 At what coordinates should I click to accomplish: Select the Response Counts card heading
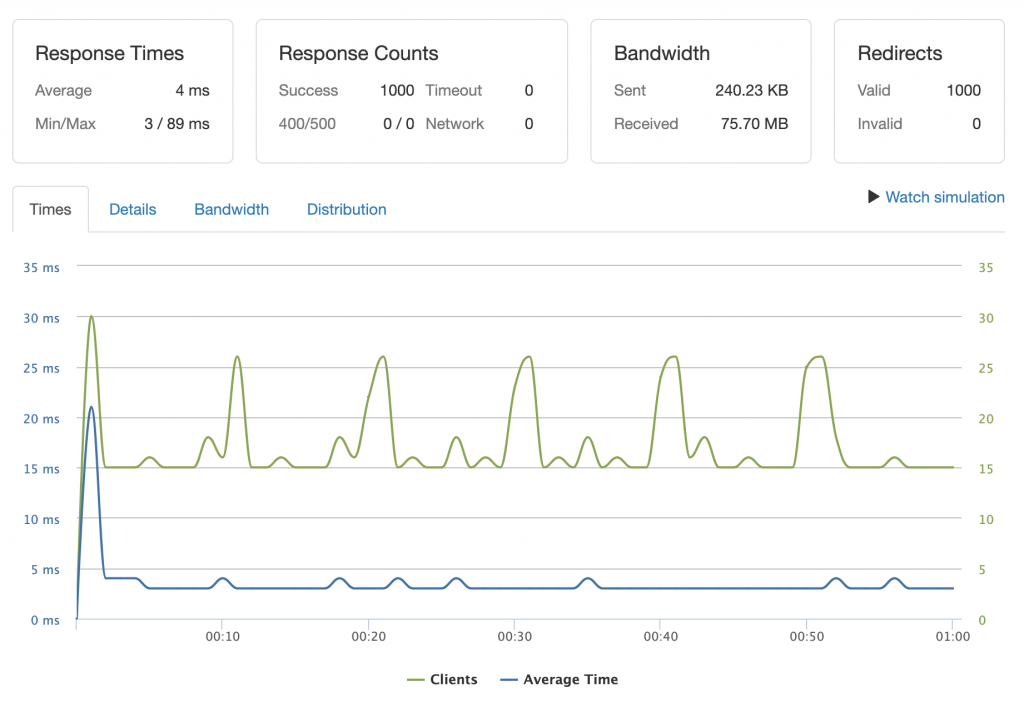click(x=359, y=54)
